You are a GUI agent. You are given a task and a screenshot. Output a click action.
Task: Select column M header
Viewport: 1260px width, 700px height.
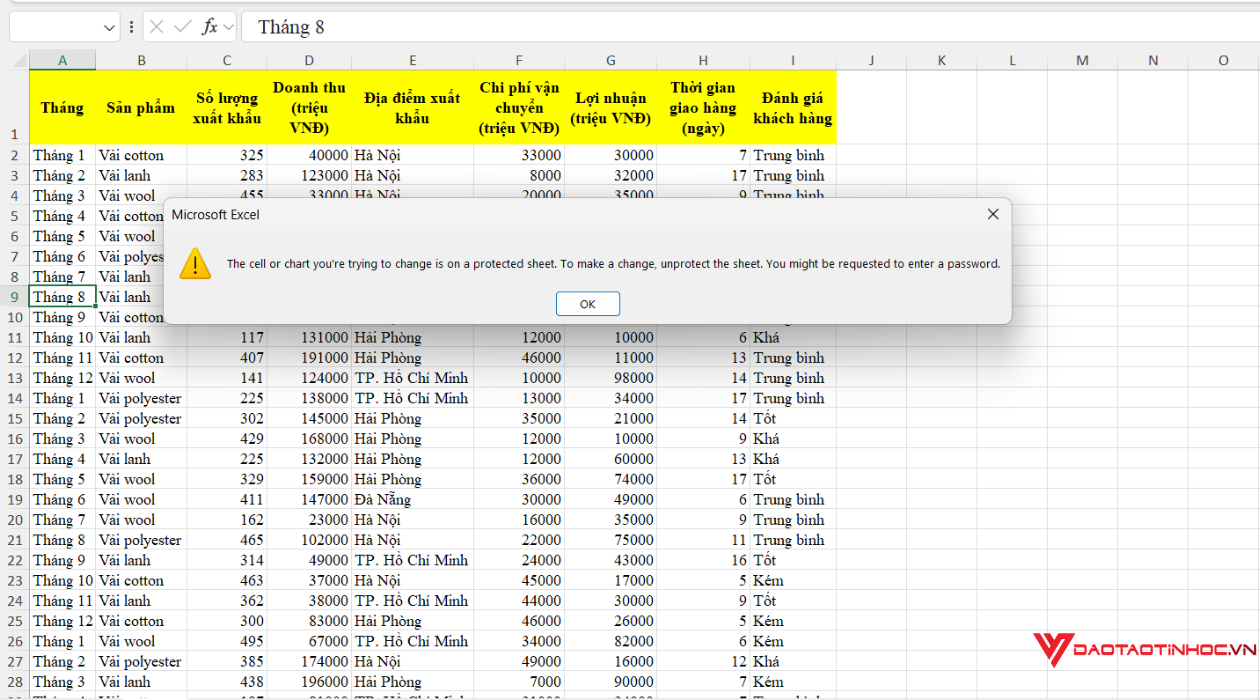(x=1082, y=61)
